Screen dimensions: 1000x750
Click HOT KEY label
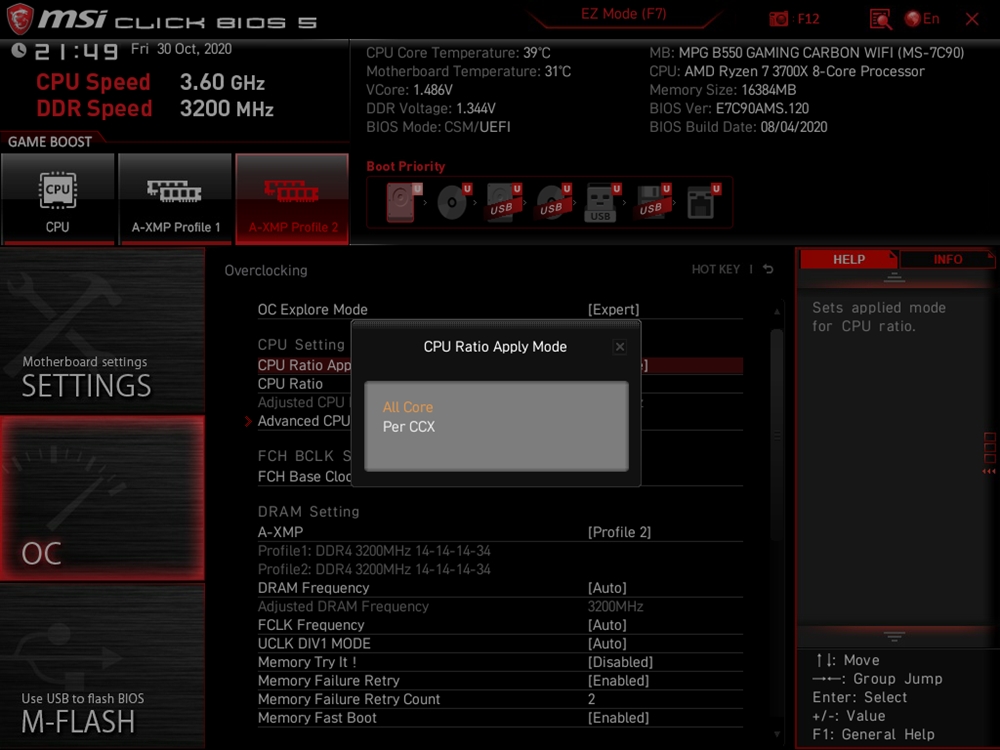[716, 269]
